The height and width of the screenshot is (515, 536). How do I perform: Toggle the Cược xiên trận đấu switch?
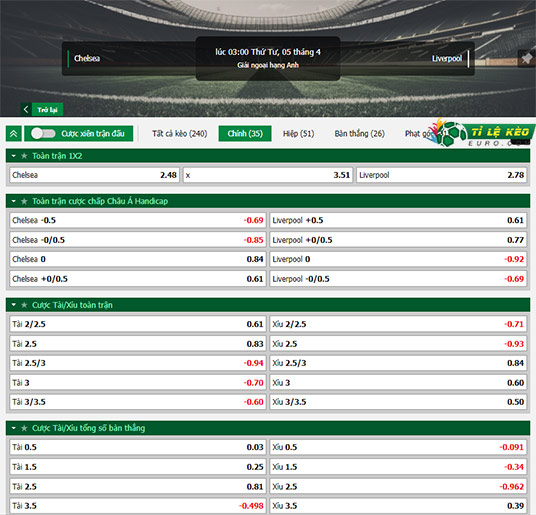click(x=43, y=134)
